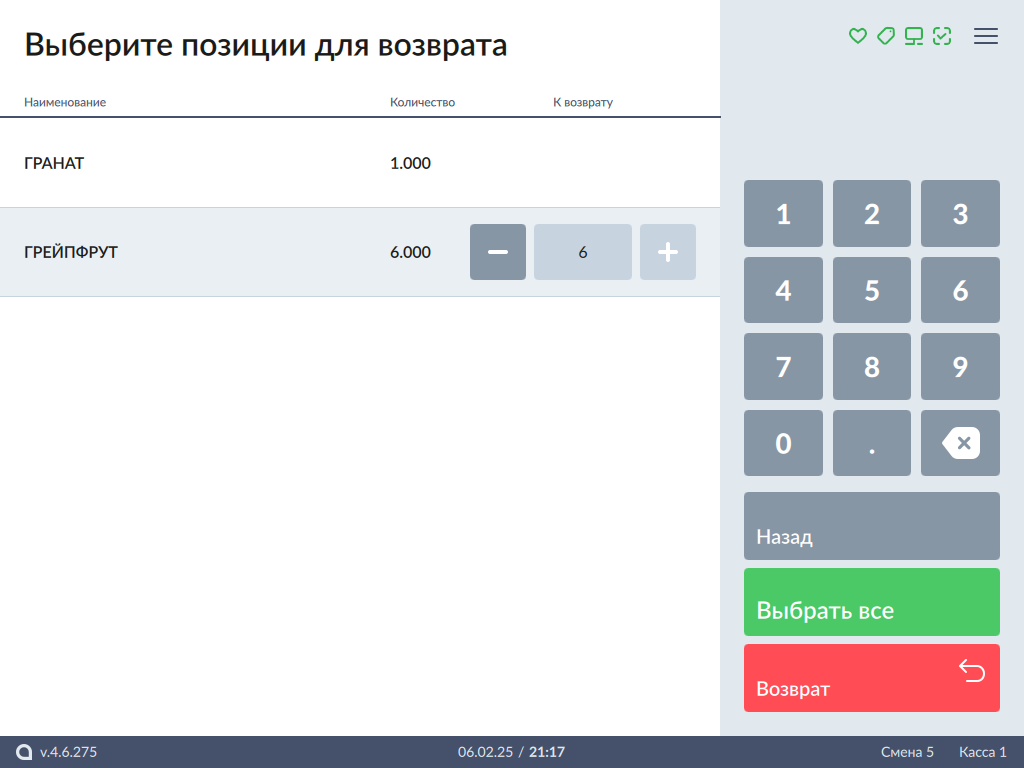The image size is (1024, 768).
Task: Click the dashed checkmark status icon
Action: point(941,36)
